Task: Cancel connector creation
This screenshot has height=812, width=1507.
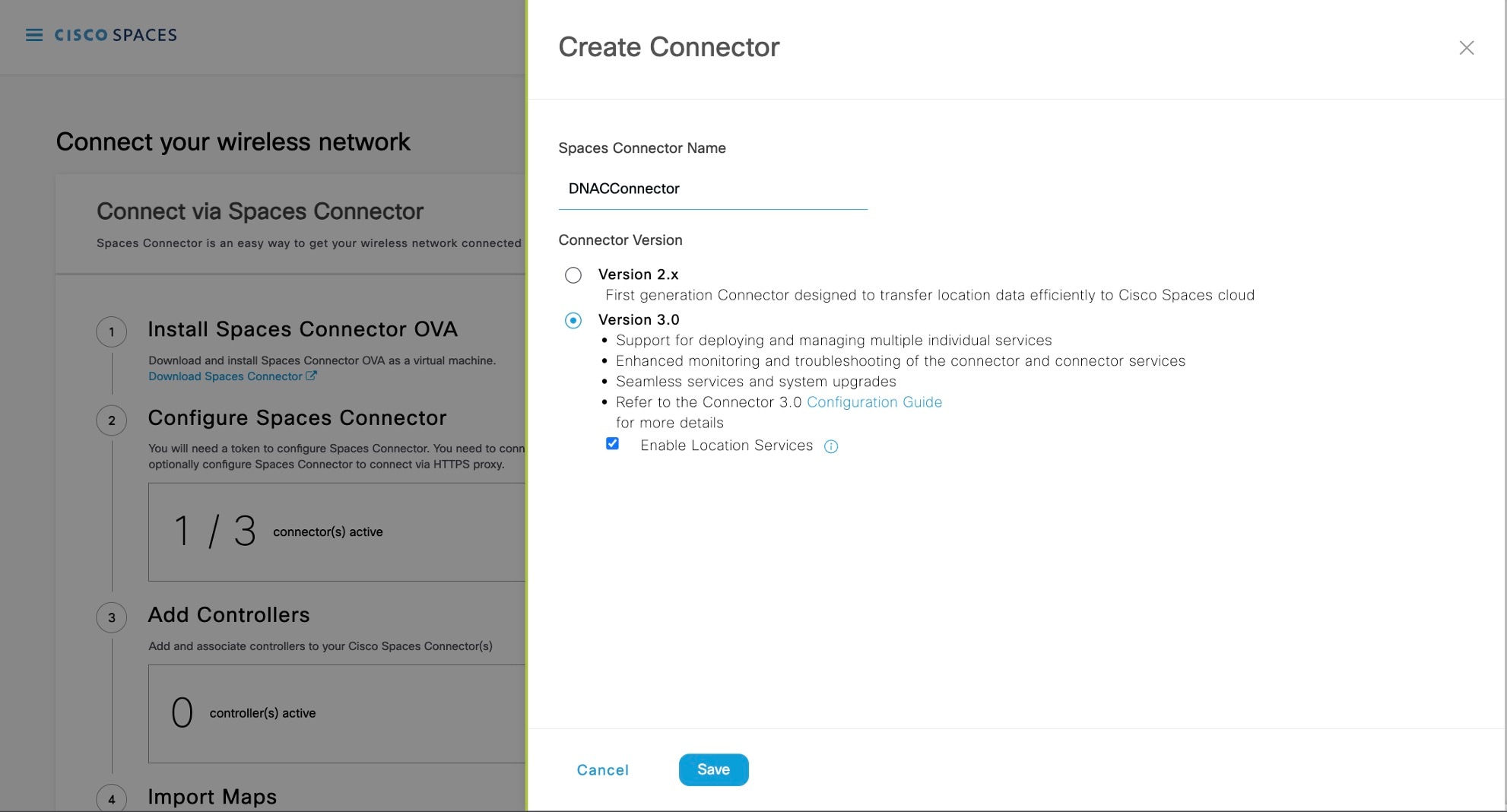Action: 602,770
